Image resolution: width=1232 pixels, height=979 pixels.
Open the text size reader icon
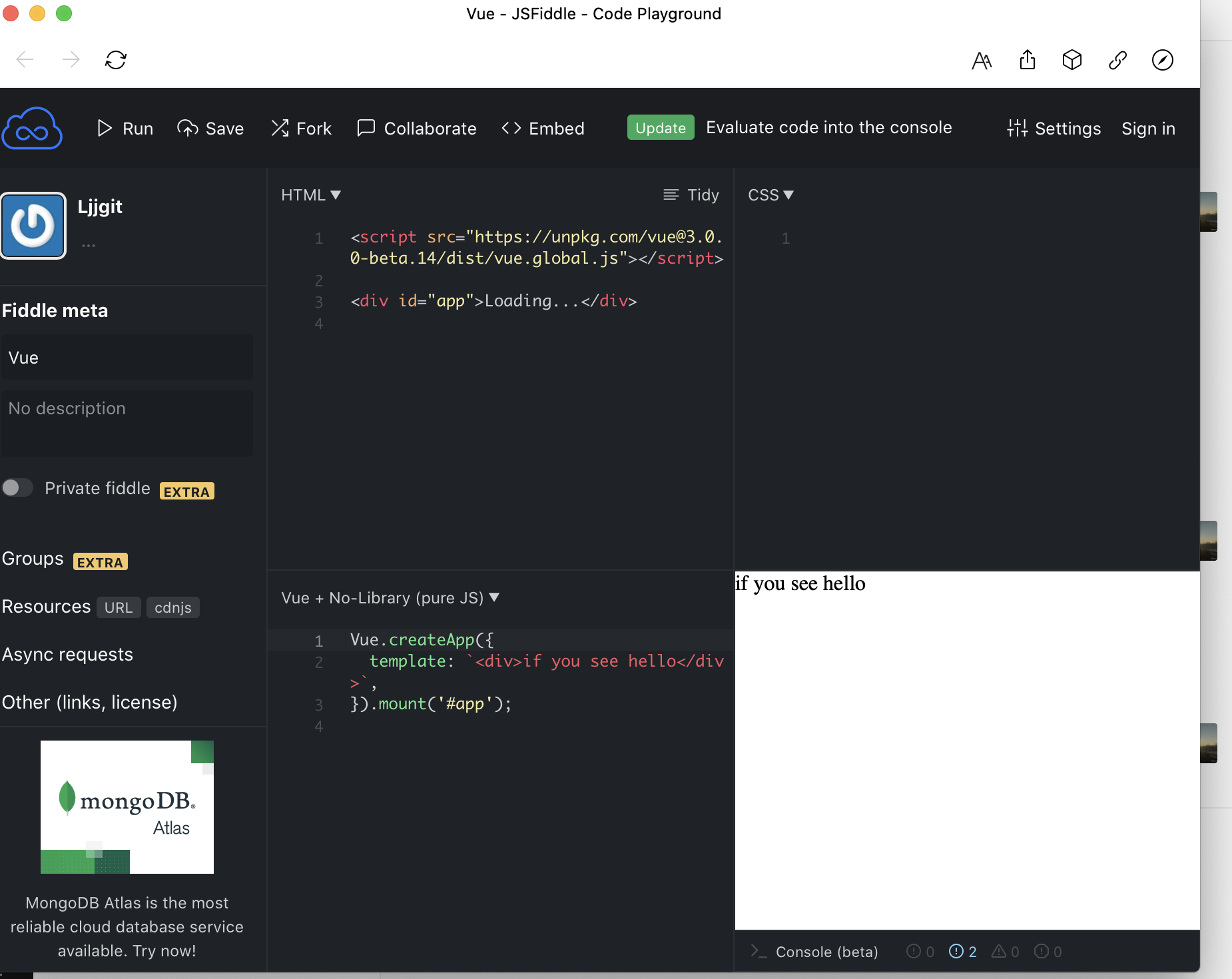(982, 60)
